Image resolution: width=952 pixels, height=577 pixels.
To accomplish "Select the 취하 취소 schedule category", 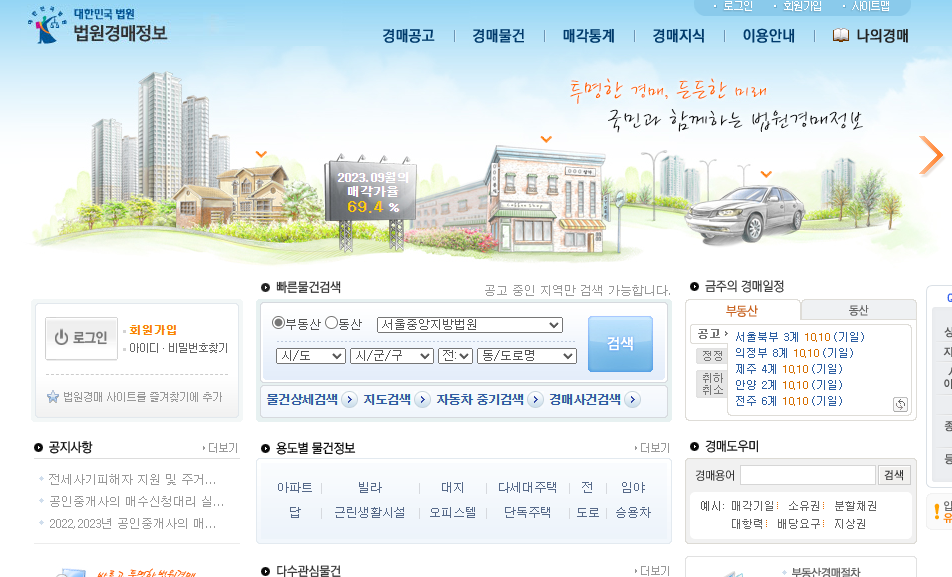I will [712, 384].
